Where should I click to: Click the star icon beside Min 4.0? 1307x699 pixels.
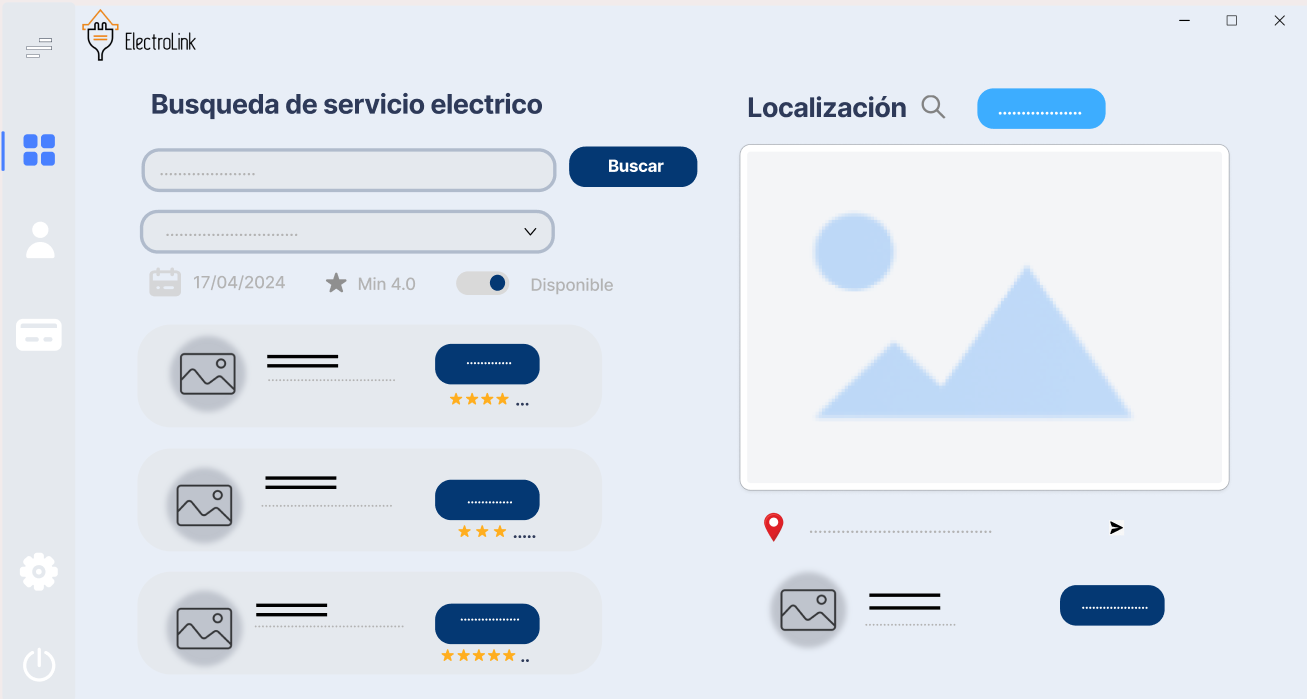click(x=336, y=283)
